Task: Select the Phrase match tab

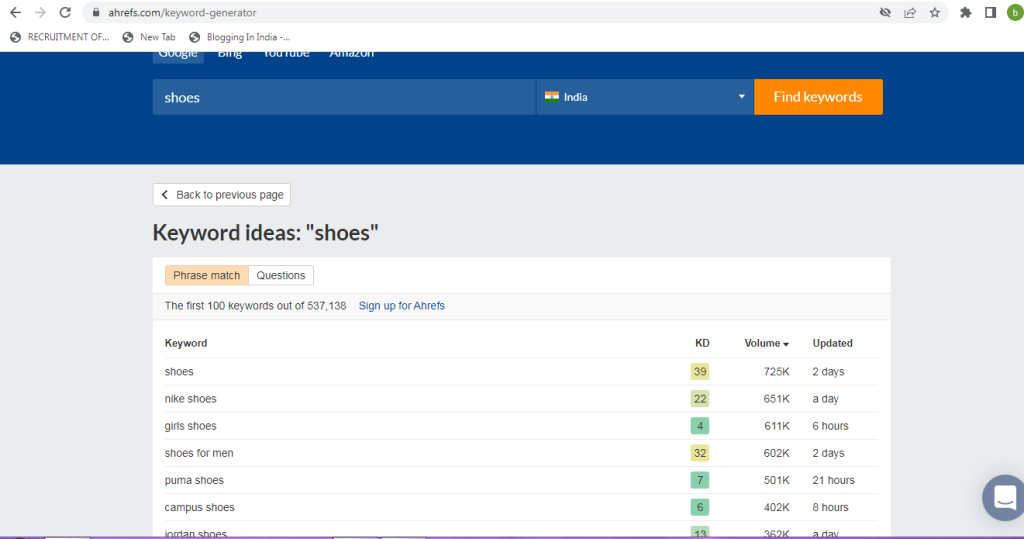Action: (206, 275)
